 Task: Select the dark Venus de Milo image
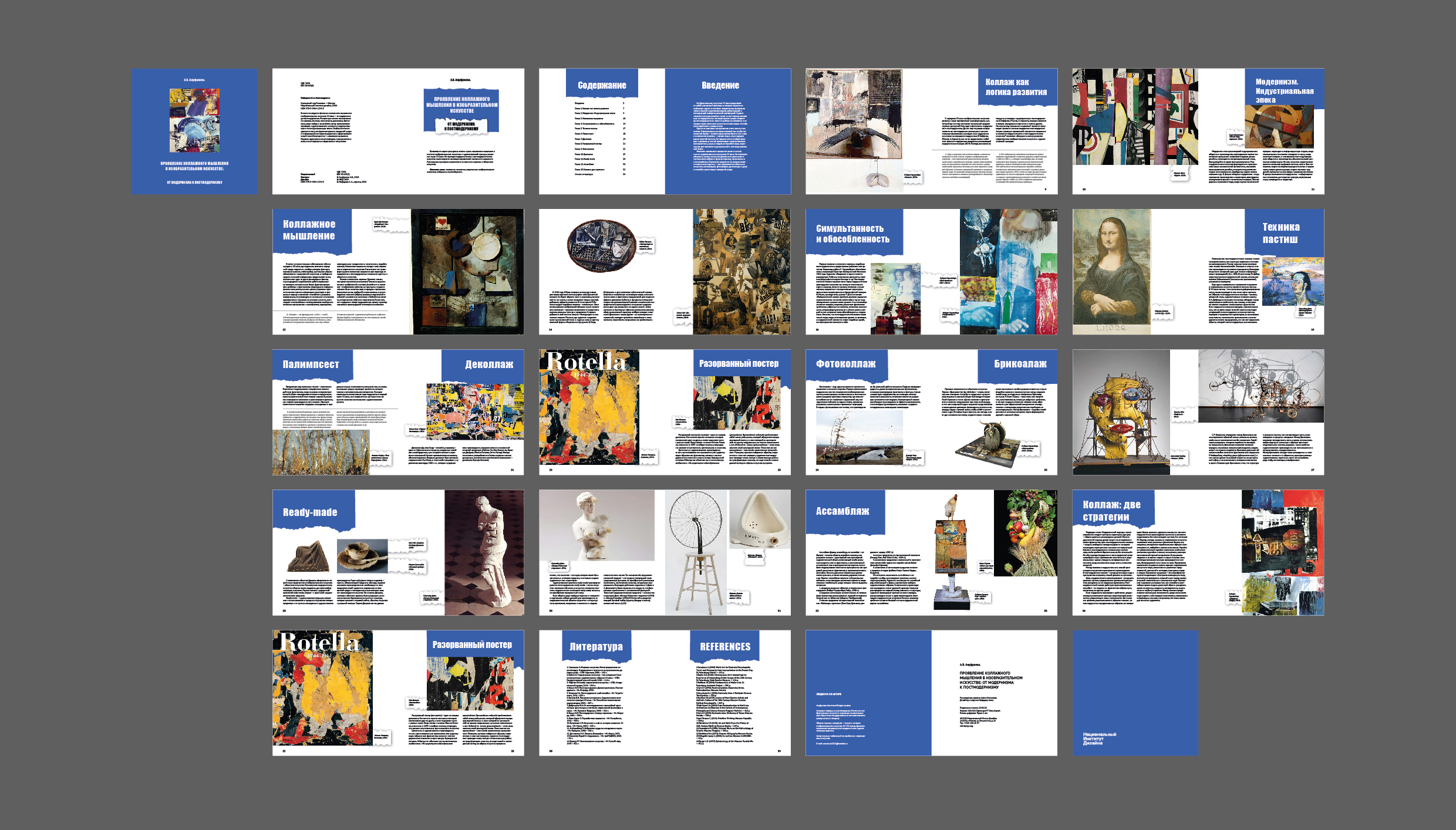pyautogui.click(x=484, y=552)
